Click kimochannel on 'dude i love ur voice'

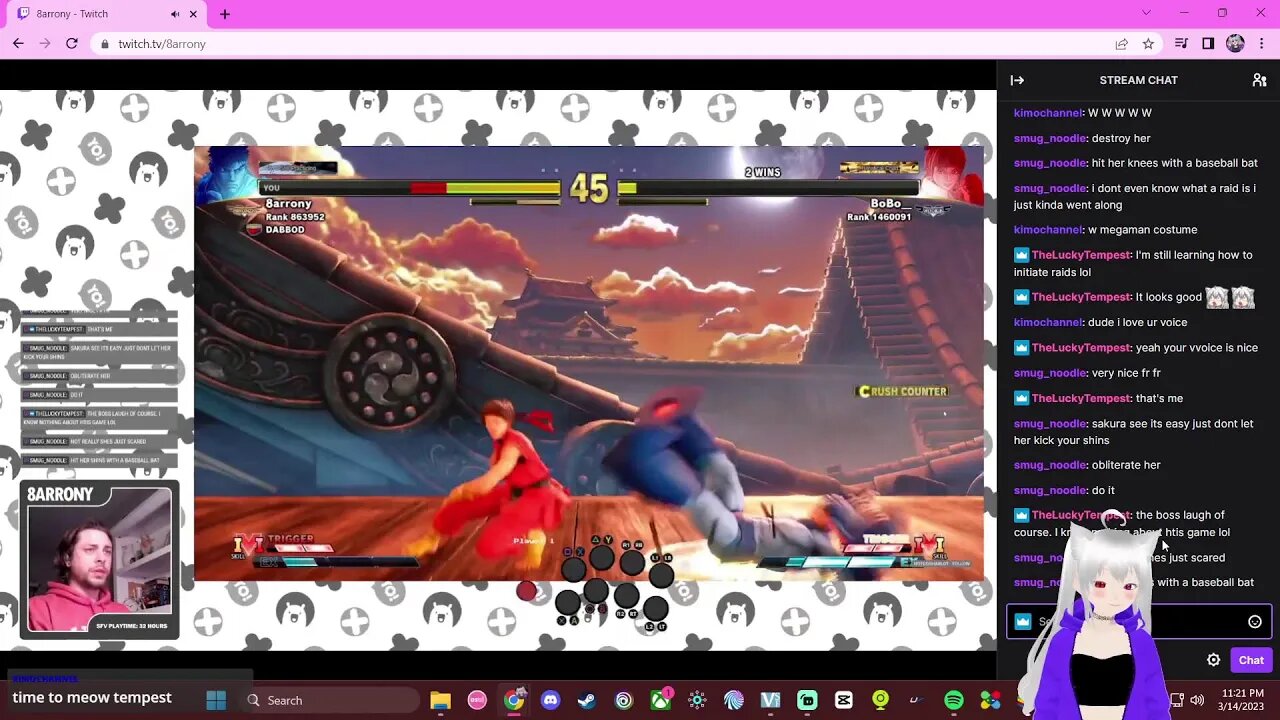[x=1048, y=322]
